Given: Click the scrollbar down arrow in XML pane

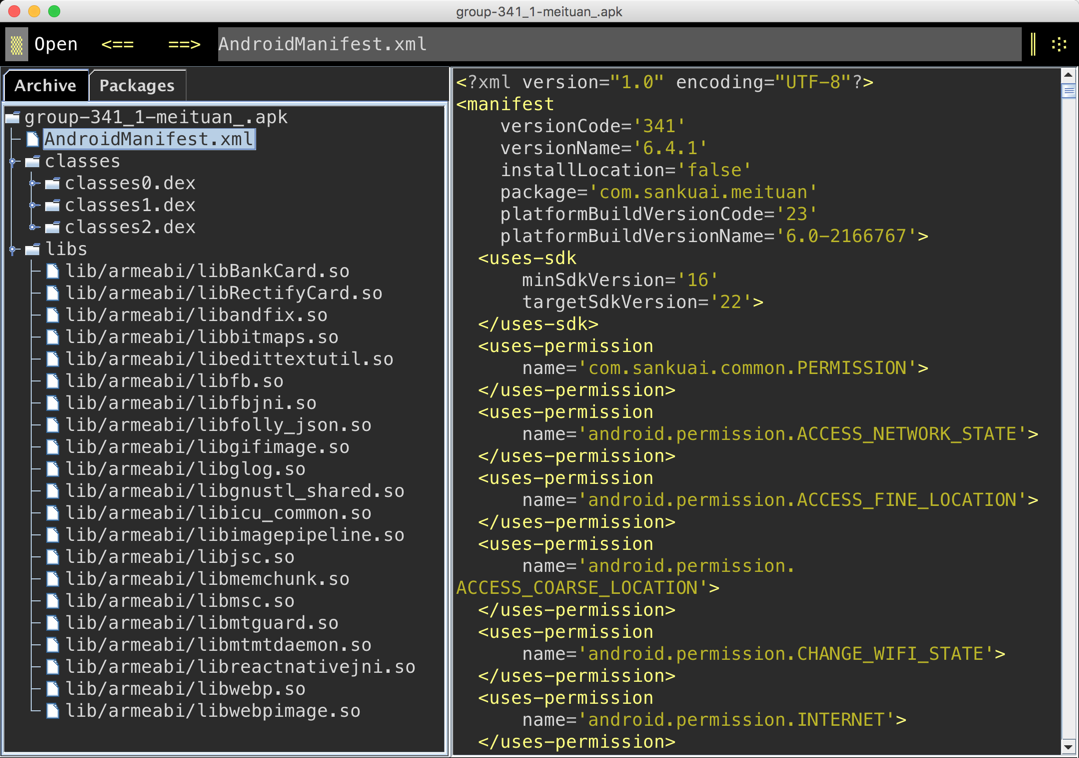Looking at the screenshot, I should pyautogui.click(x=1068, y=747).
